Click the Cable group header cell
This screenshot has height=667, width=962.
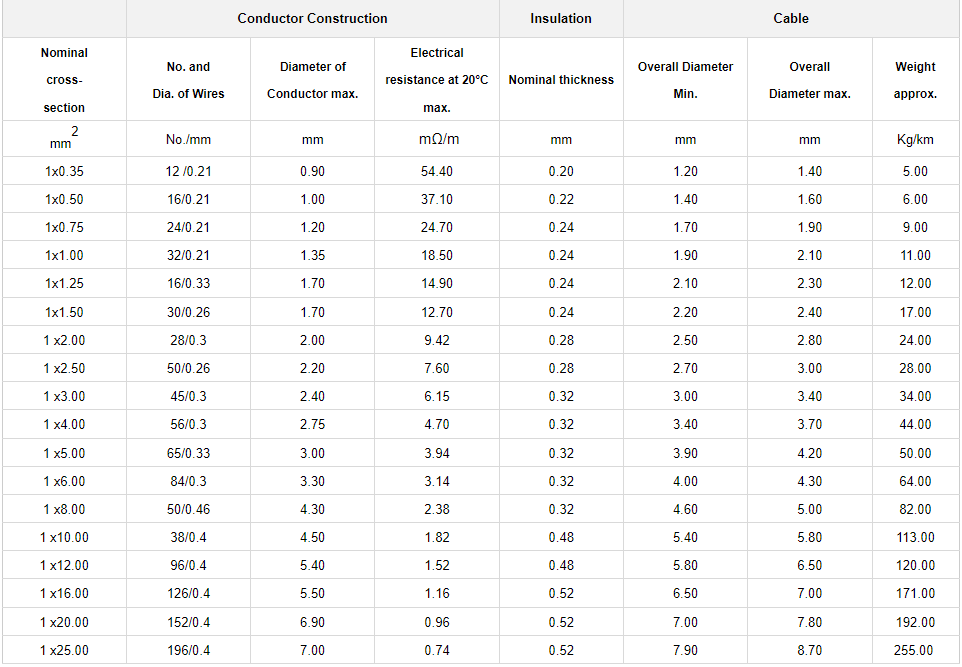[x=791, y=18]
